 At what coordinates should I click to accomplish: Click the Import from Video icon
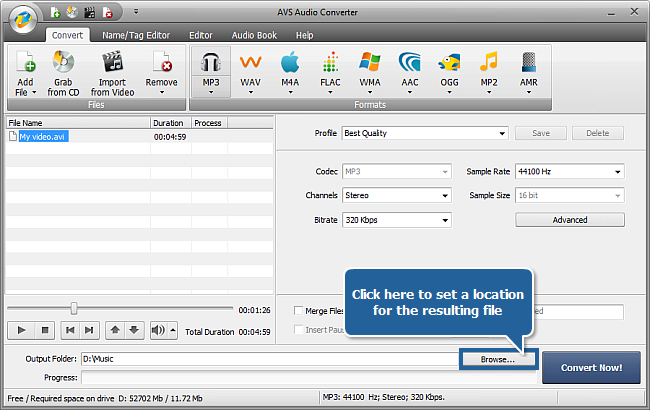tap(112, 62)
